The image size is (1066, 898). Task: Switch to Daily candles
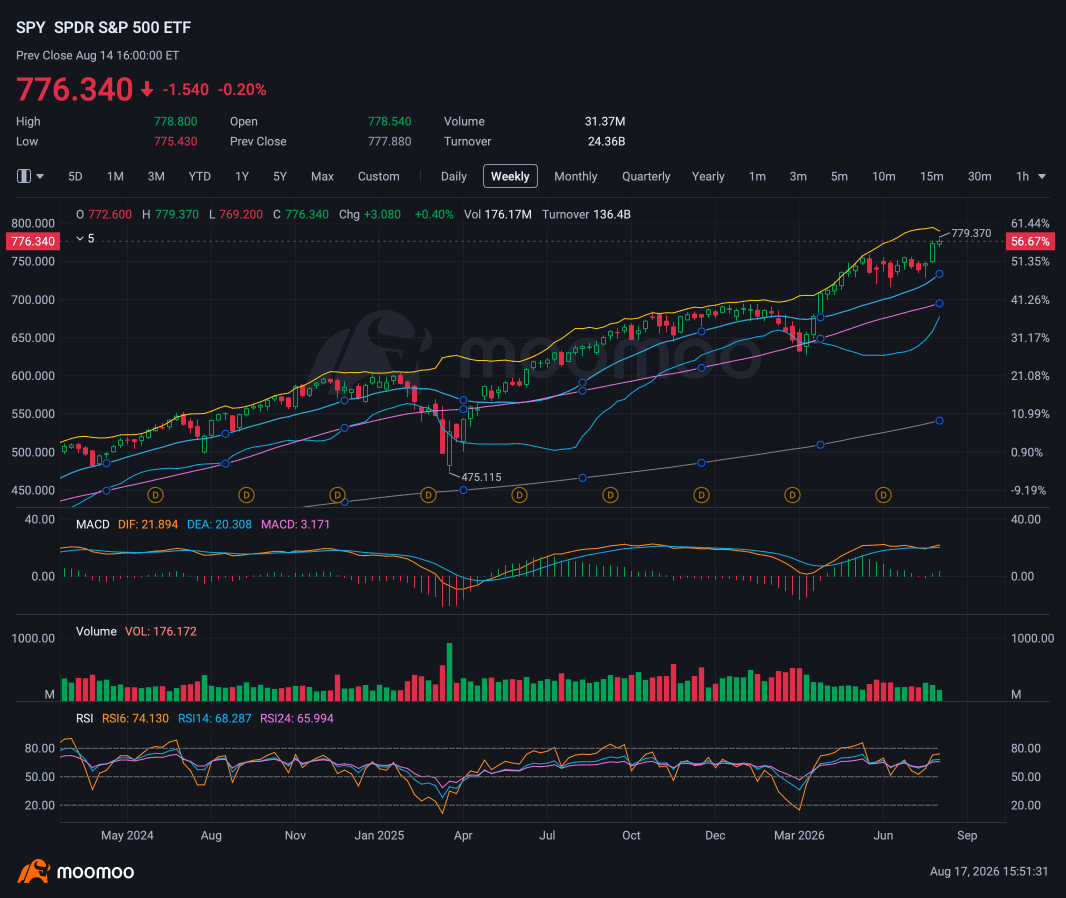453,176
